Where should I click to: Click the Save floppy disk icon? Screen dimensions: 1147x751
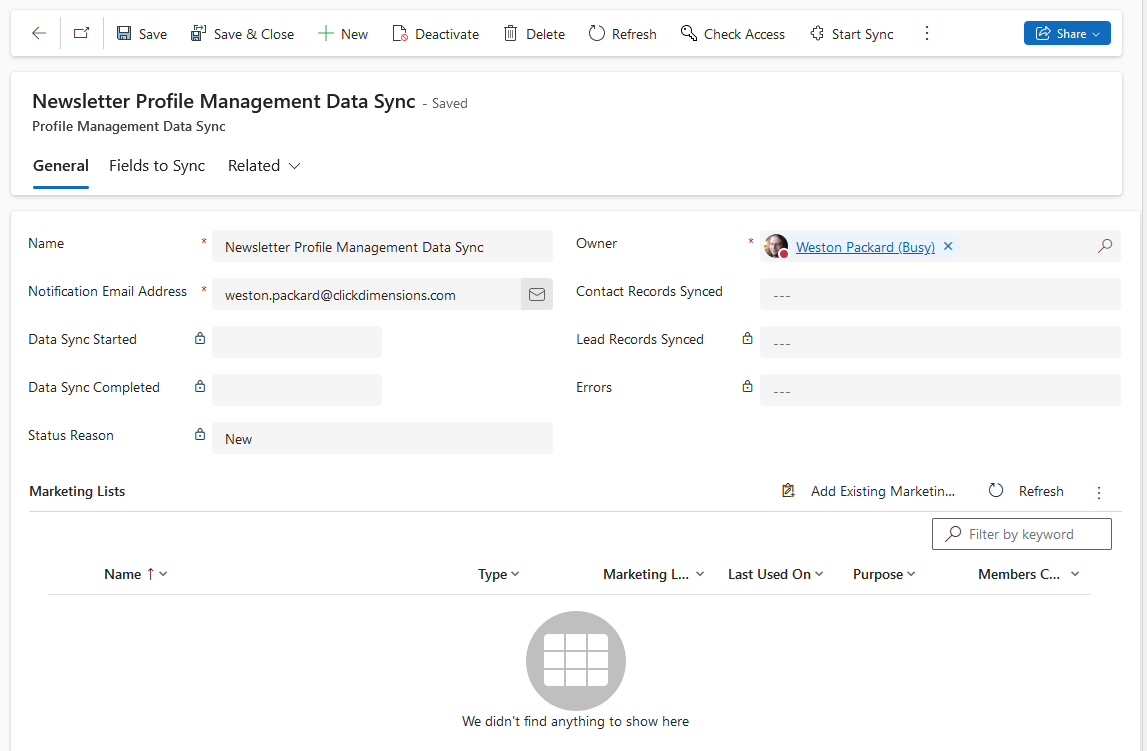(124, 34)
